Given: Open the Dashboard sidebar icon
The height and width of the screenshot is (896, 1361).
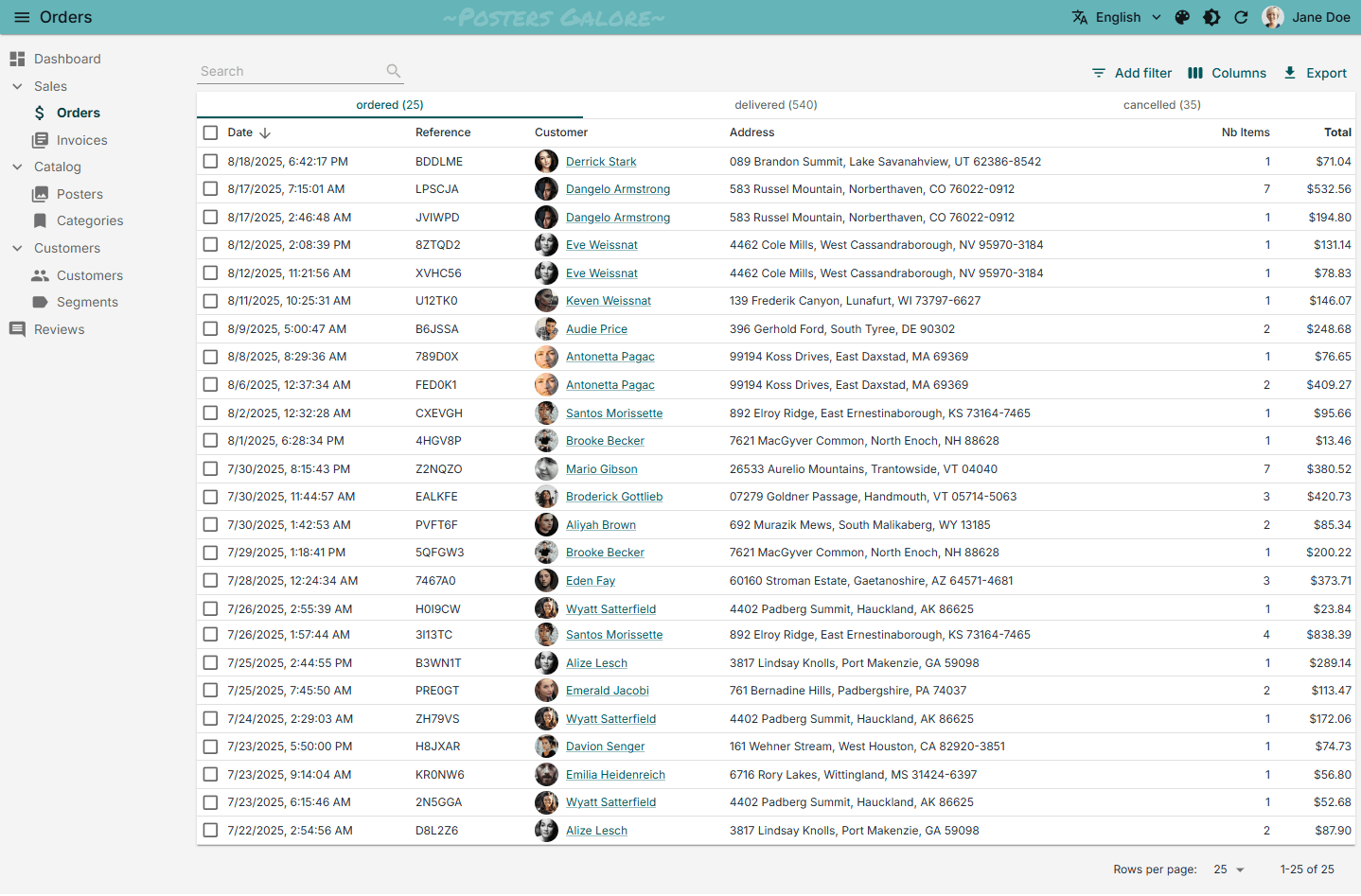Looking at the screenshot, I should coord(17,59).
